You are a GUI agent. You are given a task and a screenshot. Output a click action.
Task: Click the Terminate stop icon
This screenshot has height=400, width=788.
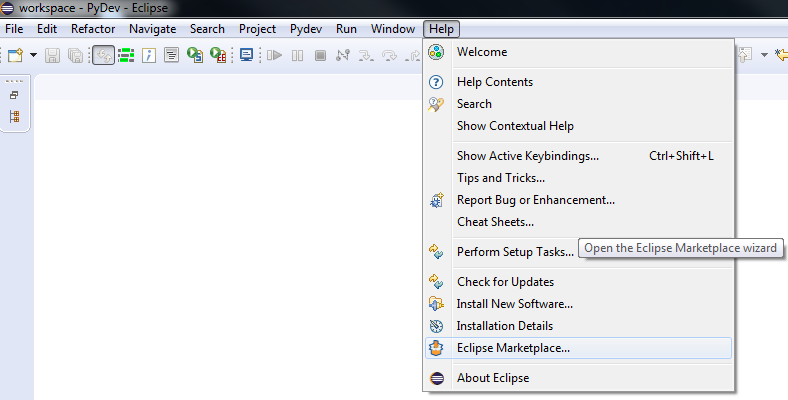[320, 55]
